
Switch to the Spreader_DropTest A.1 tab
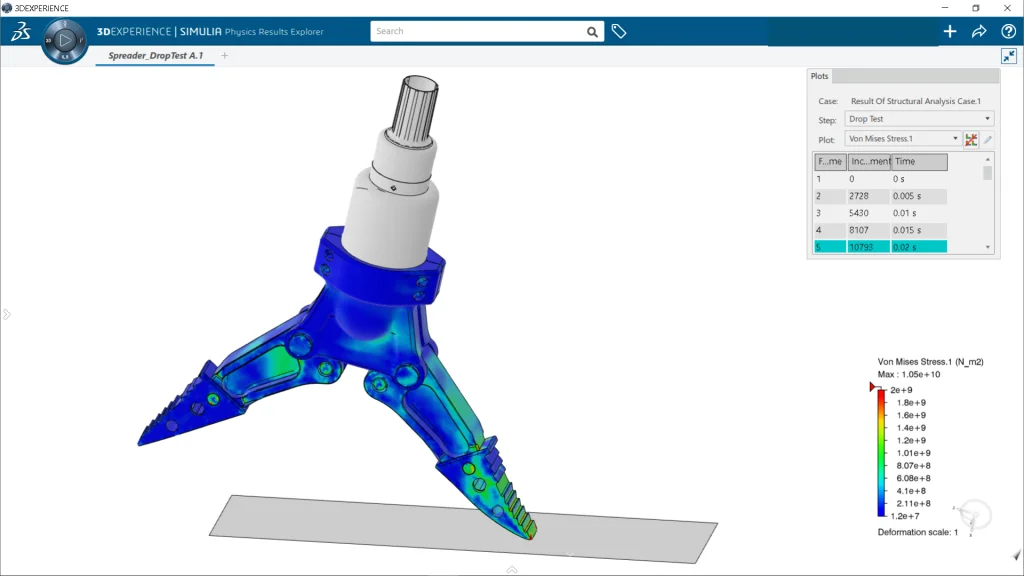tap(155, 56)
